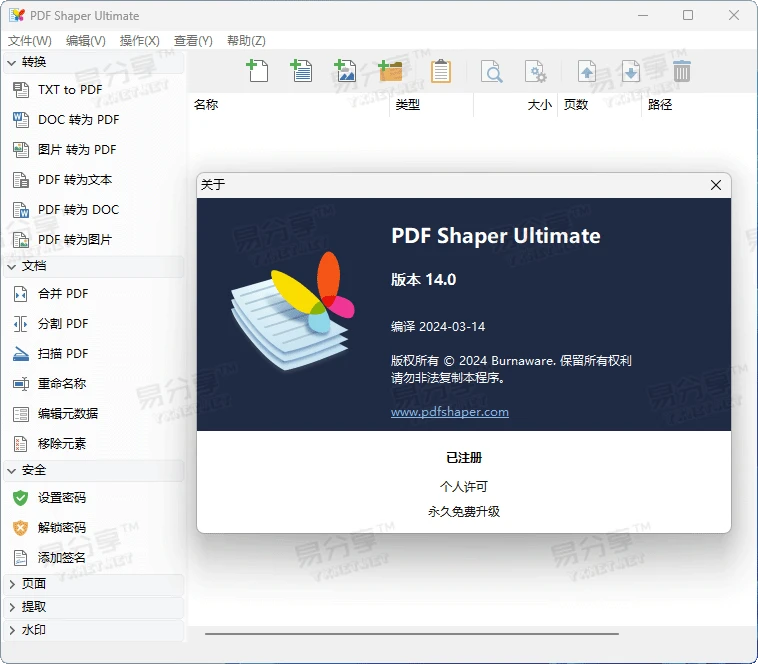Open the 查看(Y) menu
Image resolution: width=758 pixels, height=664 pixels.
pyautogui.click(x=193, y=41)
